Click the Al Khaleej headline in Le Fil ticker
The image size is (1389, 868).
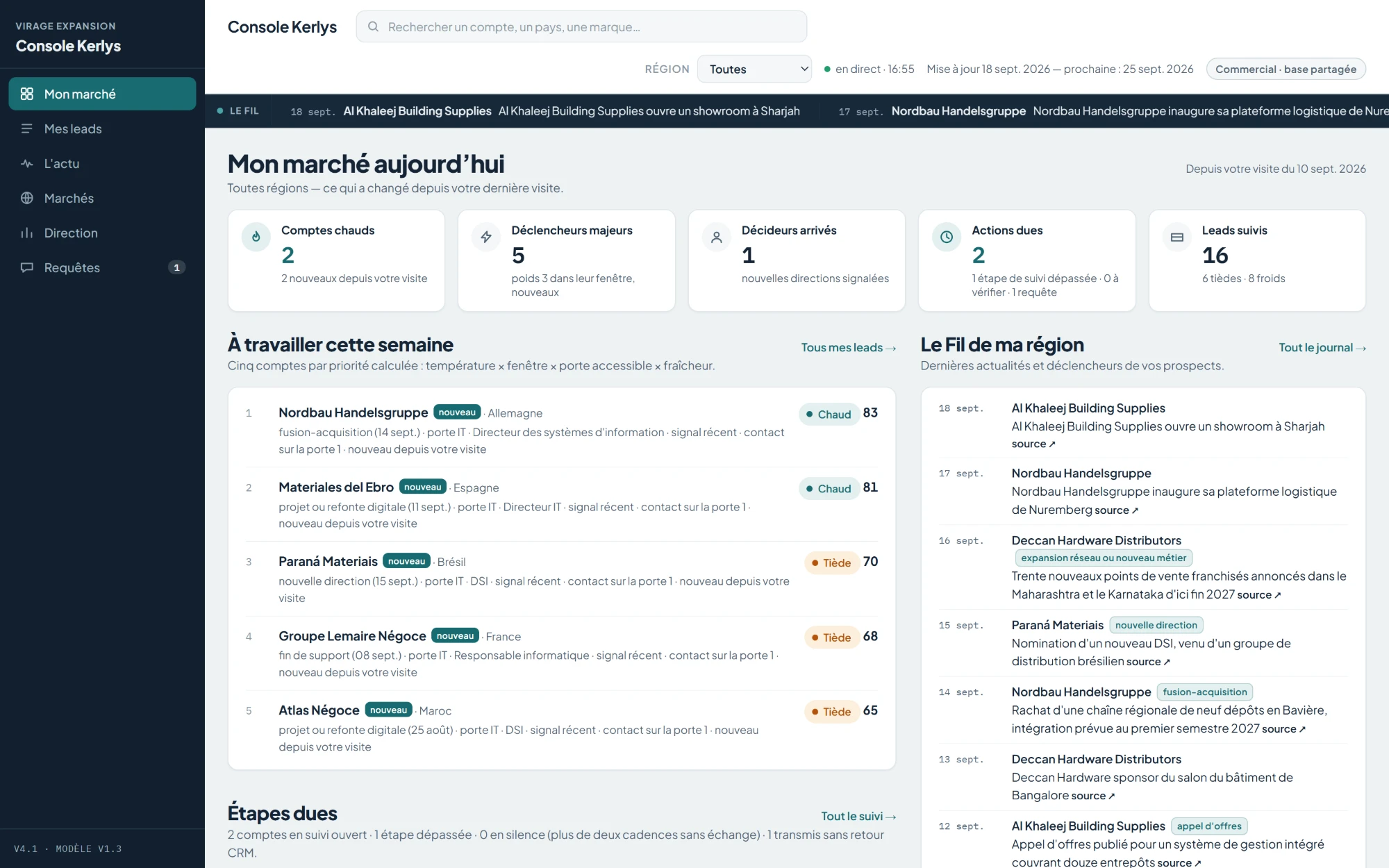pos(649,111)
